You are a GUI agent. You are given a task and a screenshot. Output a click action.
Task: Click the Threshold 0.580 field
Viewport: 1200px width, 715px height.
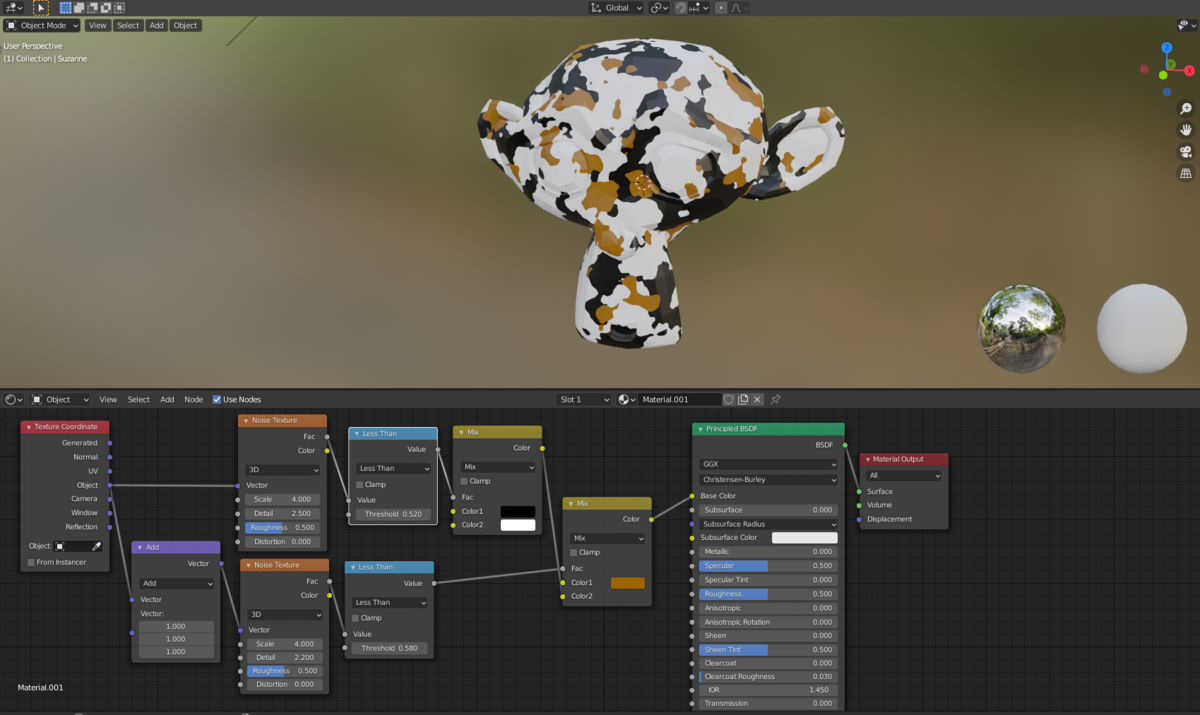click(388, 648)
